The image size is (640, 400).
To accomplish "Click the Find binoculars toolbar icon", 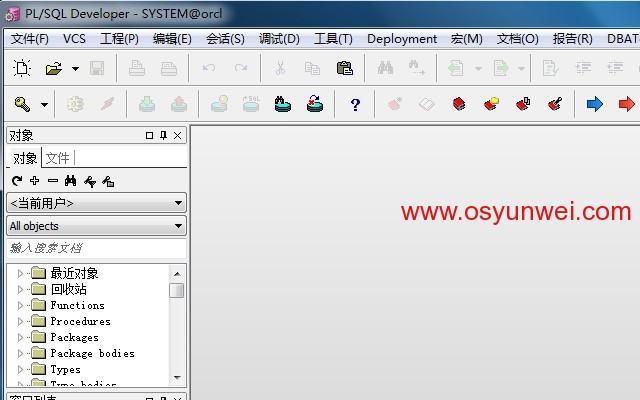I will (385, 68).
